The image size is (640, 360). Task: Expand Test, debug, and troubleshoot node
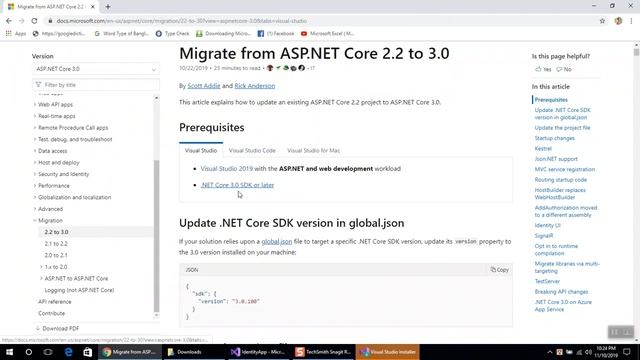(35, 139)
